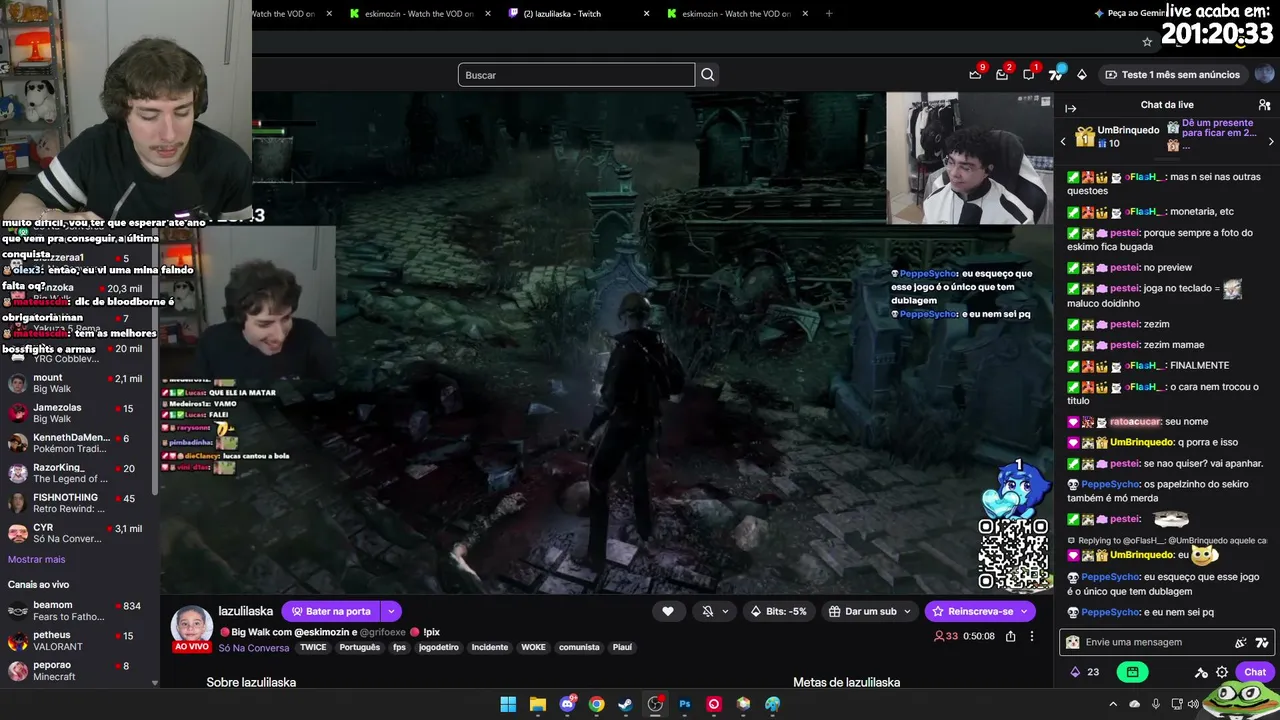The image size is (1280, 720).
Task: Show previous gift leaderboard entry arrow
Action: point(1063,142)
